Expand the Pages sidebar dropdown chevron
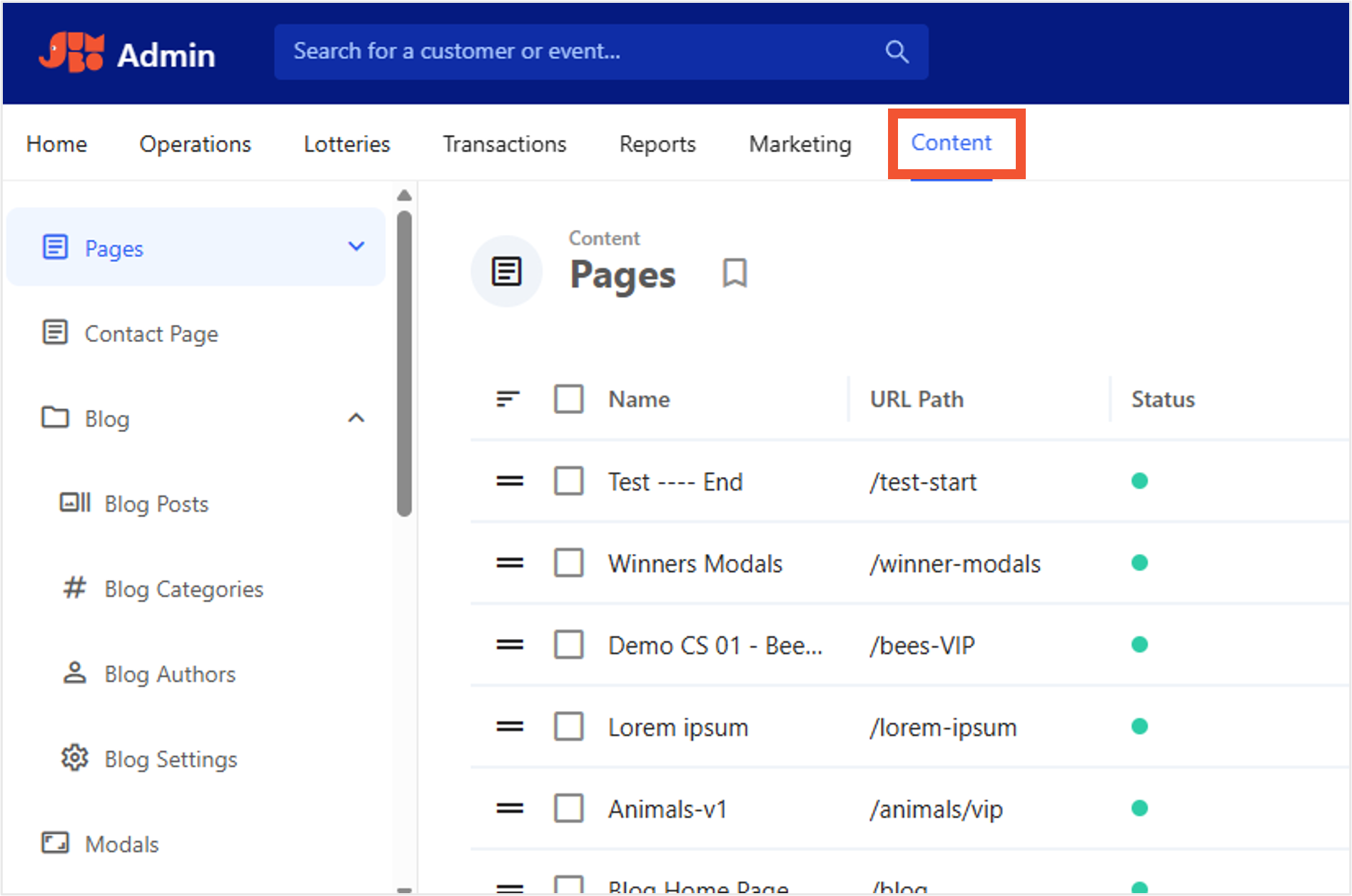This screenshot has height=896, width=1352. tap(356, 247)
